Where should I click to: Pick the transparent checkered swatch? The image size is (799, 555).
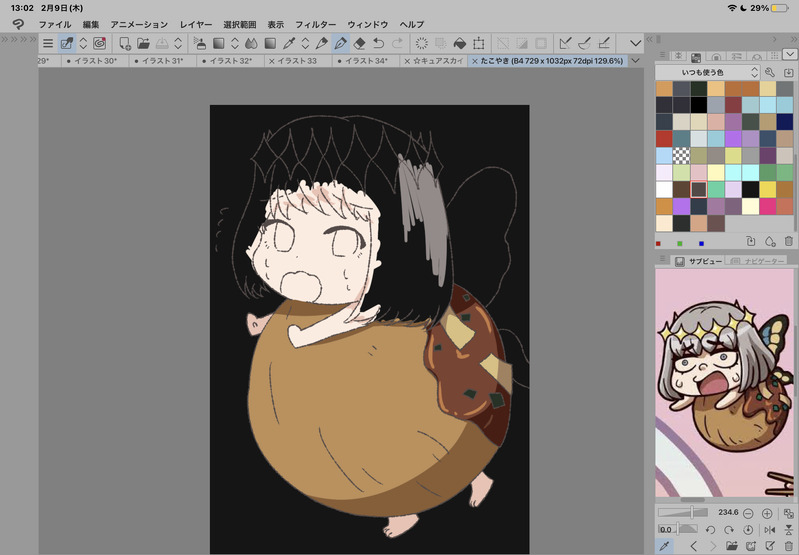click(x=681, y=155)
